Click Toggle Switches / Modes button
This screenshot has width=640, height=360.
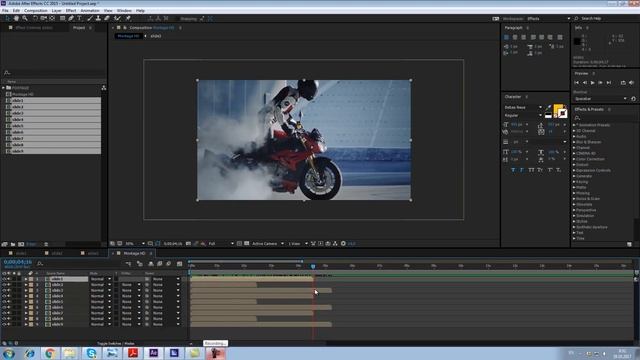(116, 344)
